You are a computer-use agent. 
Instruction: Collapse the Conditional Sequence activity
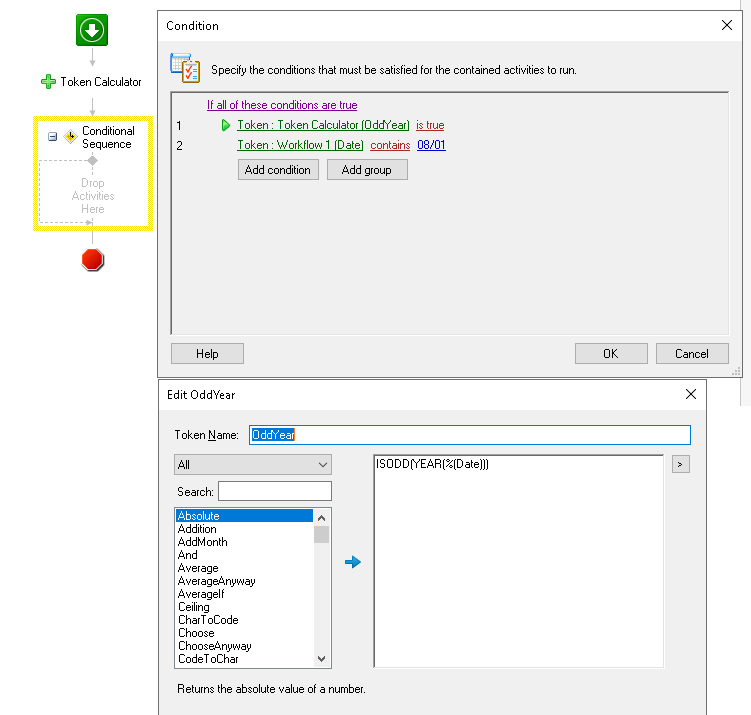(x=52, y=136)
